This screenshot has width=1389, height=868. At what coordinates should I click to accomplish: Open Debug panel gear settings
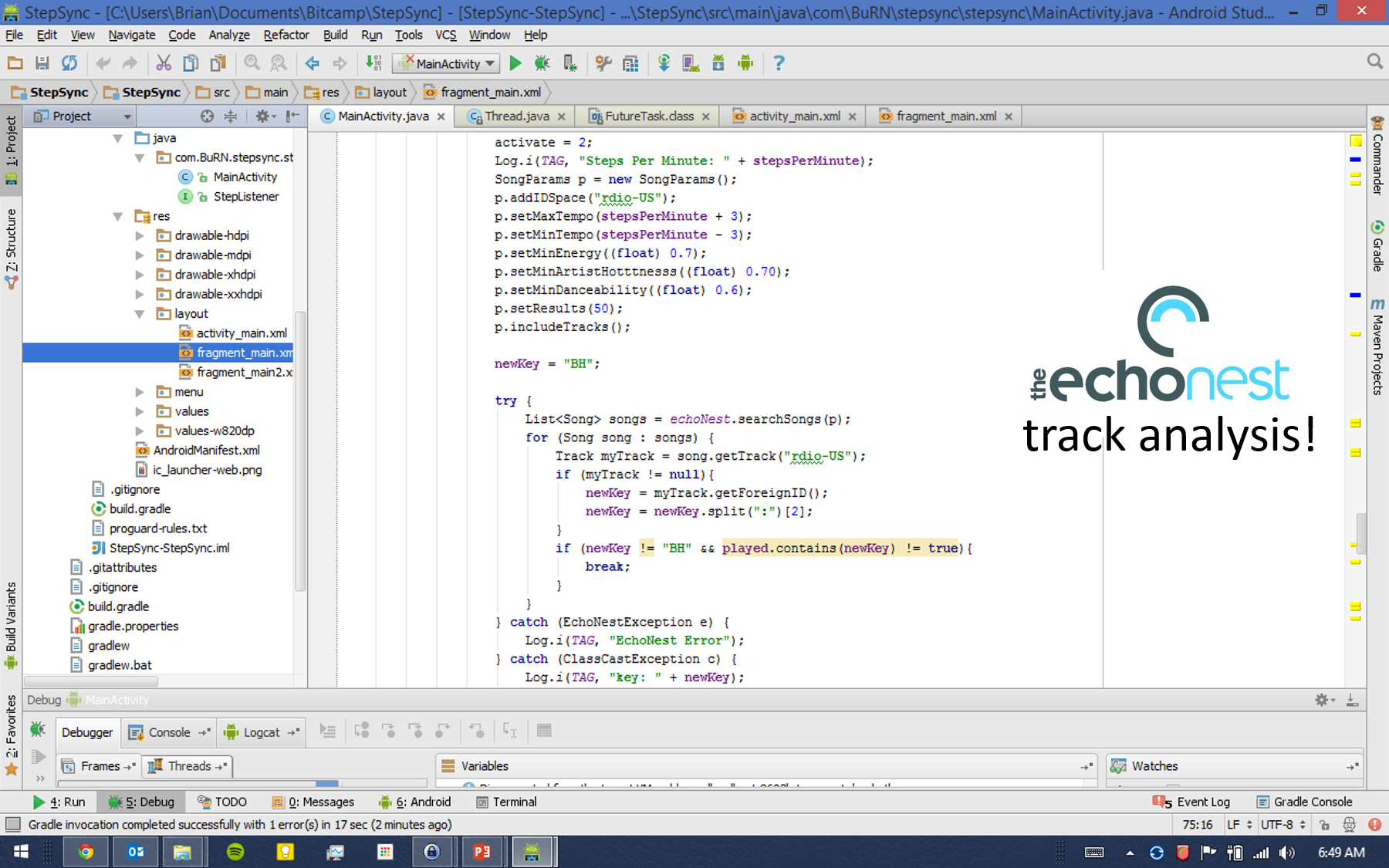click(1324, 700)
